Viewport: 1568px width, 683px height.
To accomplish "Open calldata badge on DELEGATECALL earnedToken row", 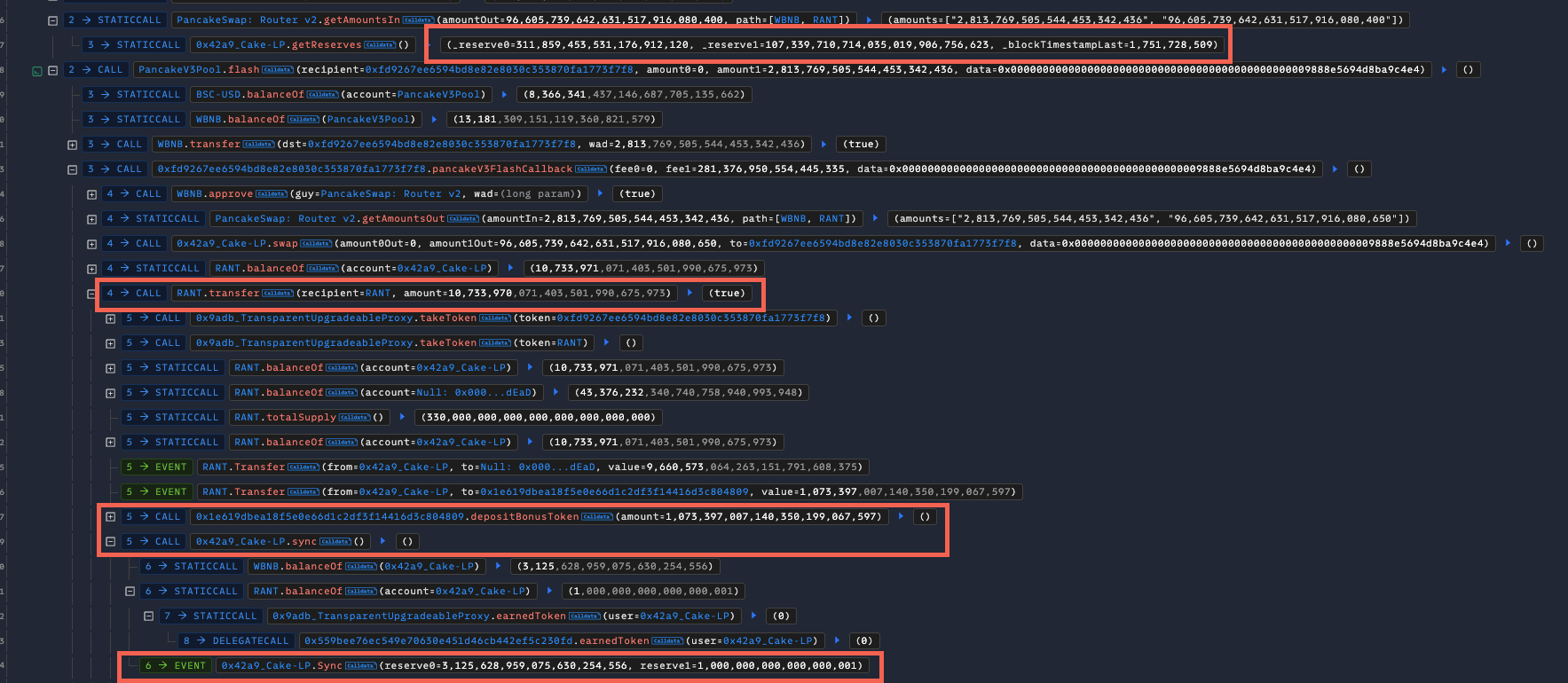I will point(667,640).
